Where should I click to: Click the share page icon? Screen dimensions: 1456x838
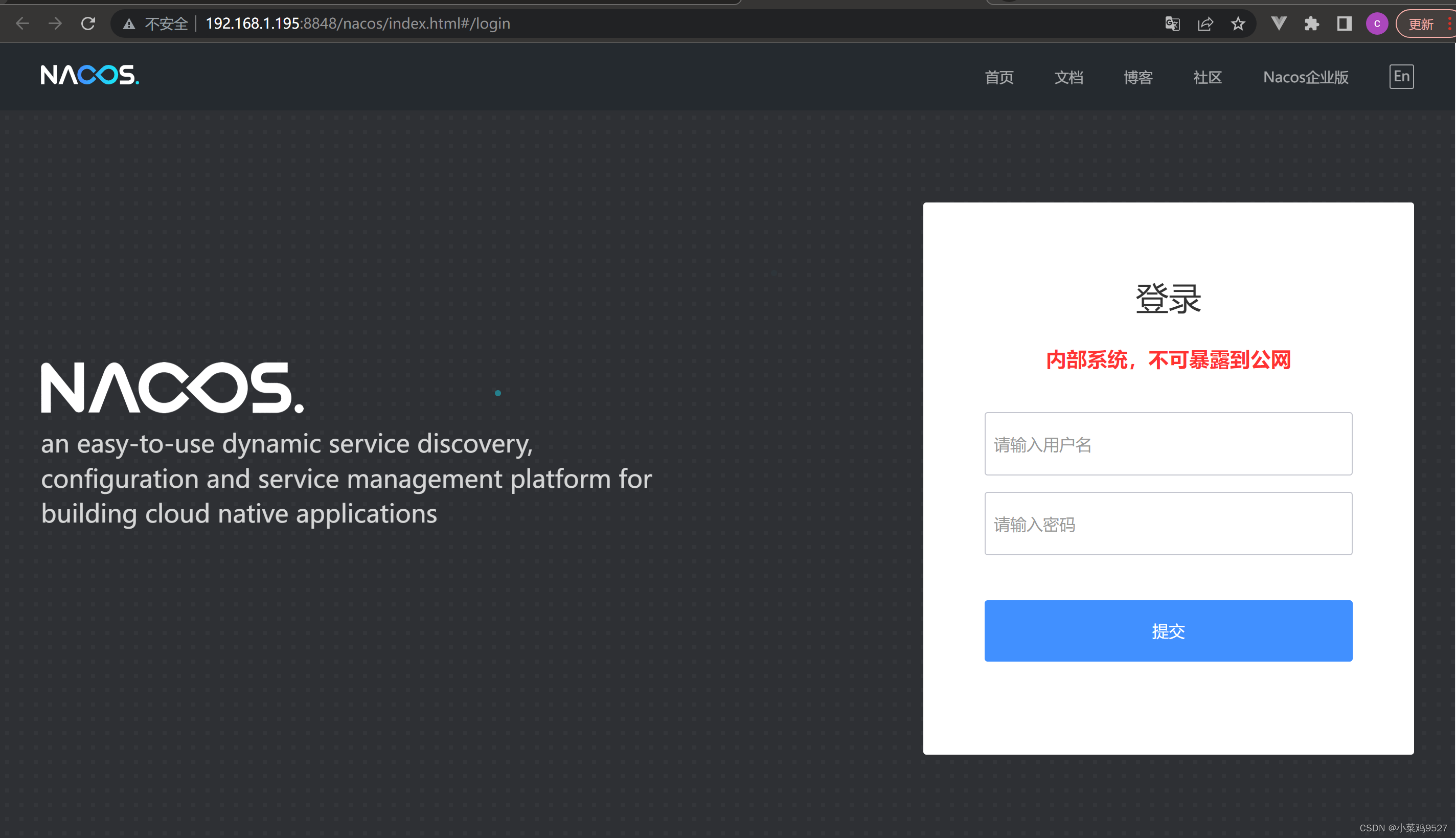(1205, 24)
